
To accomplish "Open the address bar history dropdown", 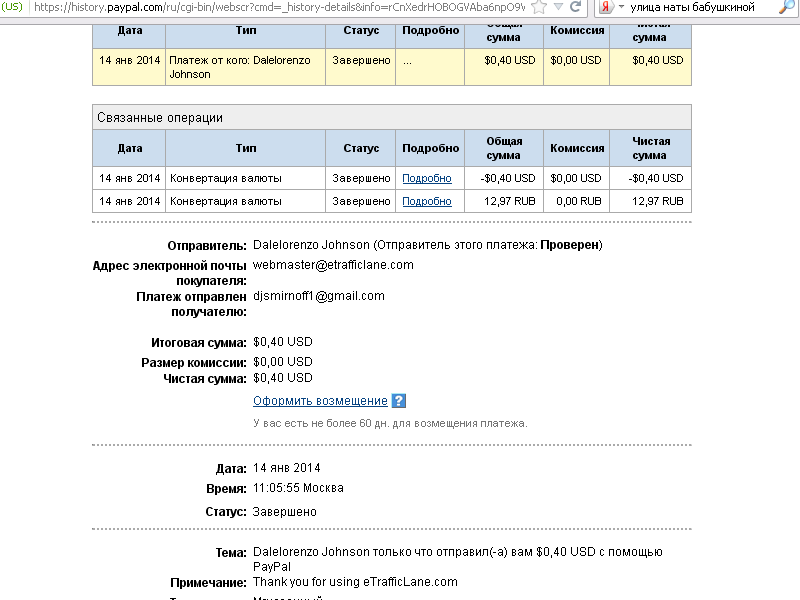I will 558,7.
